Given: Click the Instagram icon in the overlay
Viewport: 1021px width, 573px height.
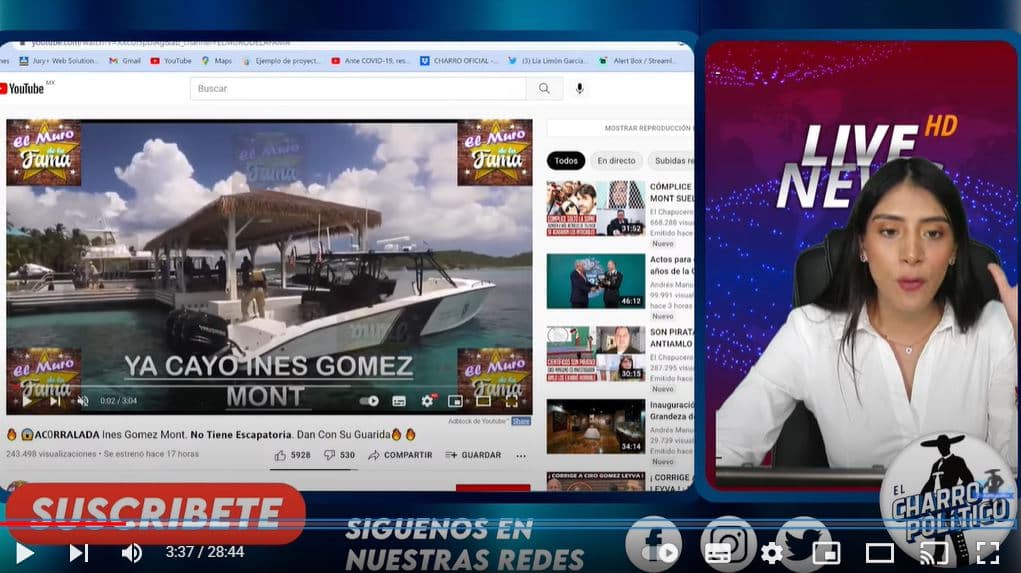Looking at the screenshot, I should coord(729,543).
